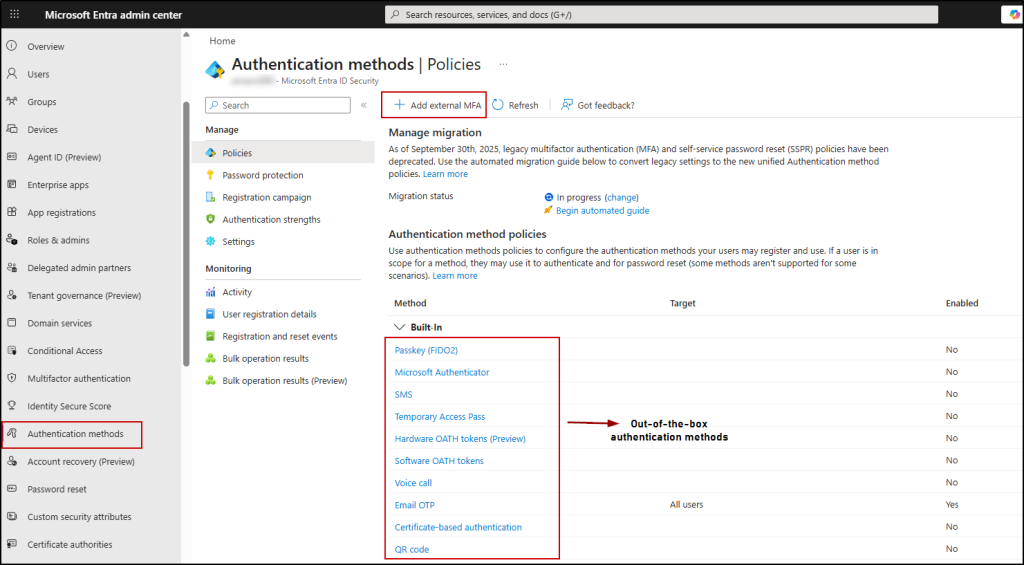Open the Passkey (FIDO2) method

pyautogui.click(x=426, y=350)
